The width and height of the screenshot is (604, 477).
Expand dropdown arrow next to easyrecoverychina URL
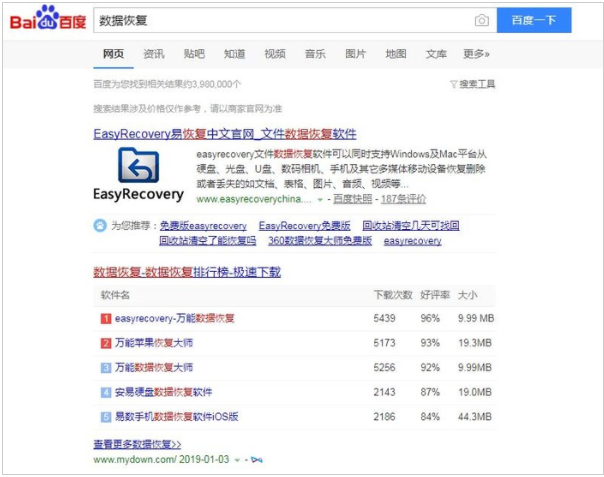320,199
